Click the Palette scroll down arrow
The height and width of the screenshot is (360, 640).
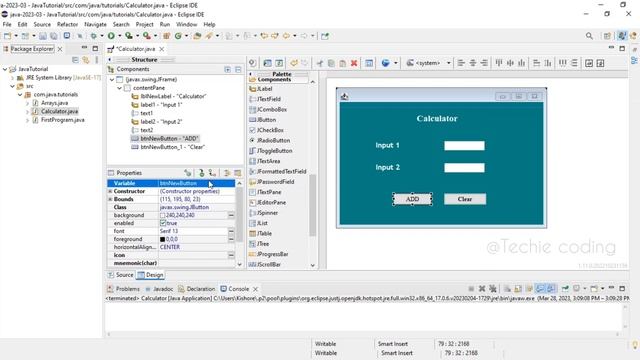pyautogui.click(x=313, y=265)
